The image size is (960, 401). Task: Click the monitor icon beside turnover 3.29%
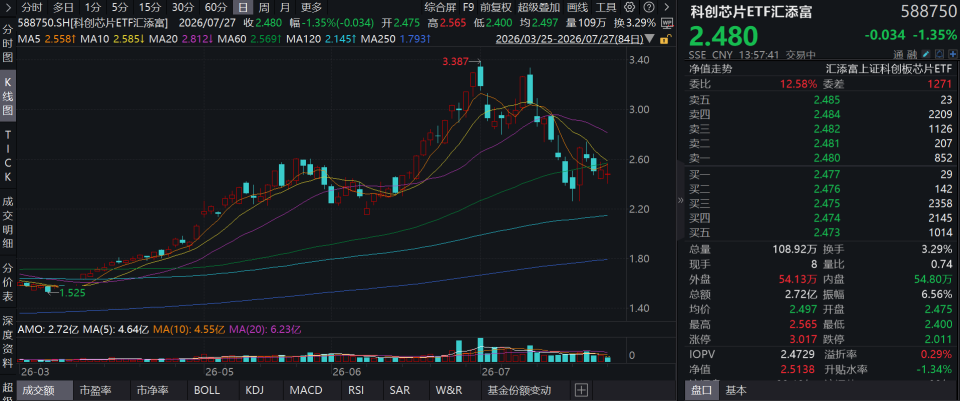[667, 23]
